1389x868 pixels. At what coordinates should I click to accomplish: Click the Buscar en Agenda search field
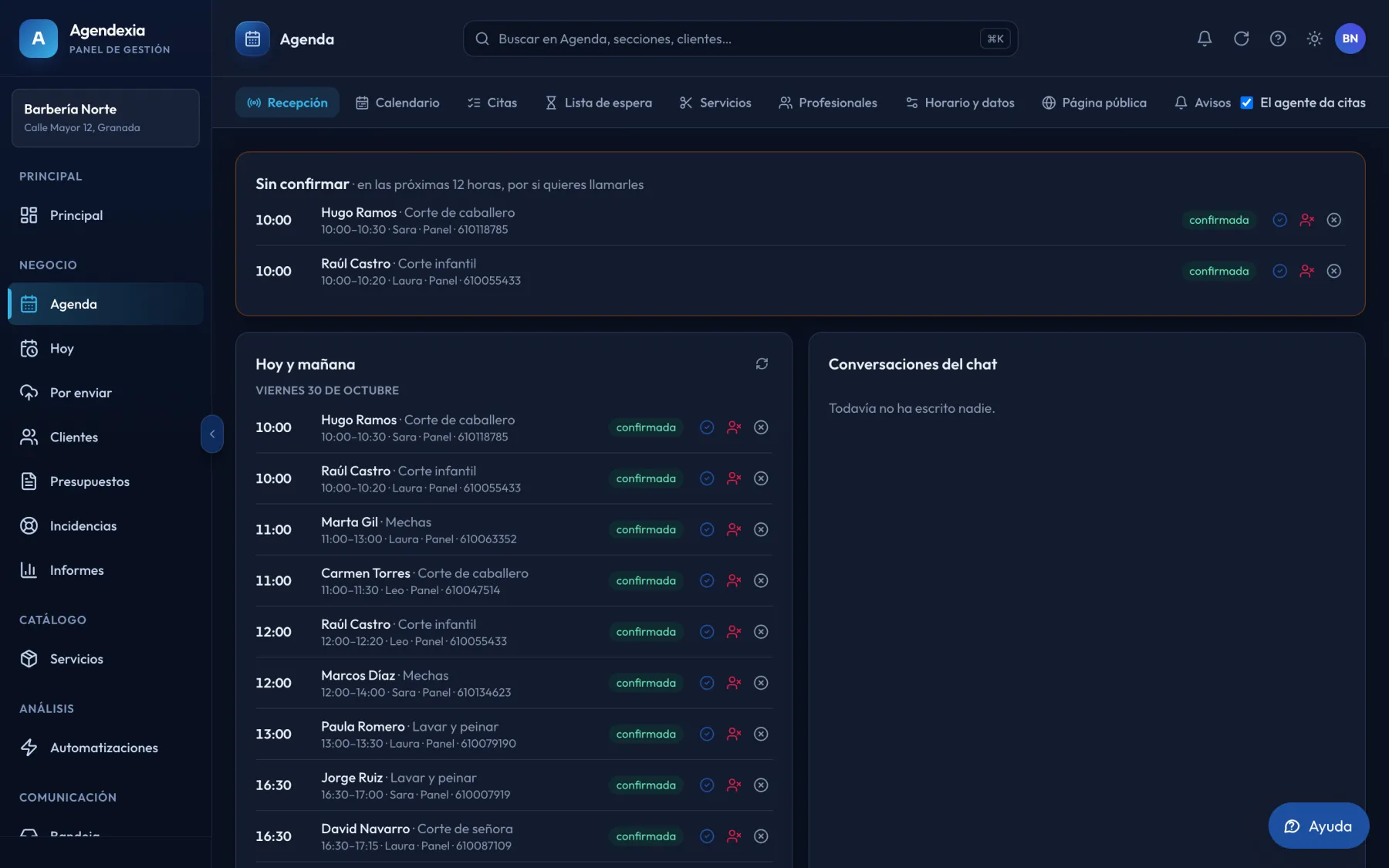(740, 39)
